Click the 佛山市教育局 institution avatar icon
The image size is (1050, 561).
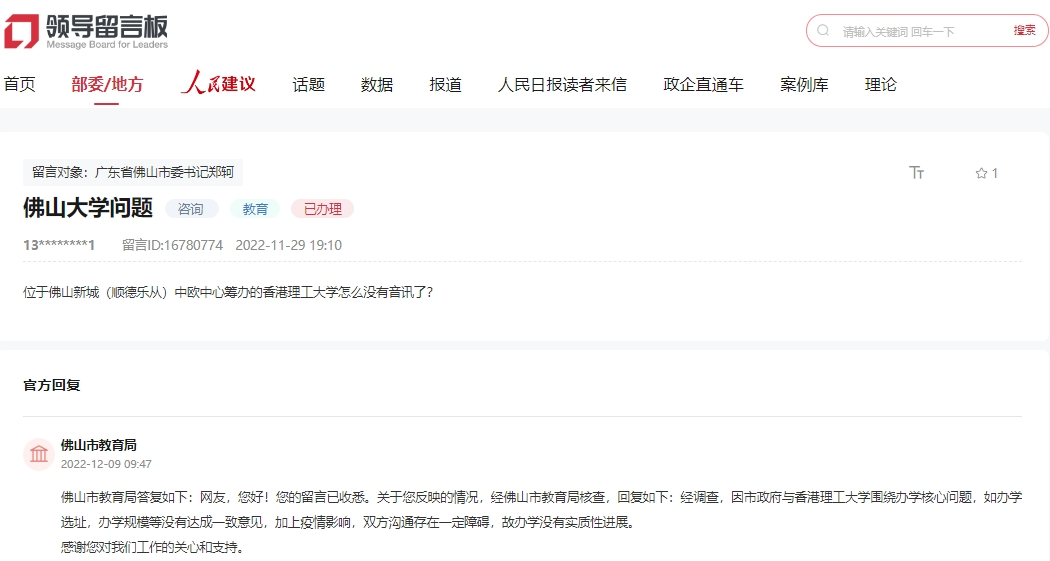pyautogui.click(x=39, y=455)
